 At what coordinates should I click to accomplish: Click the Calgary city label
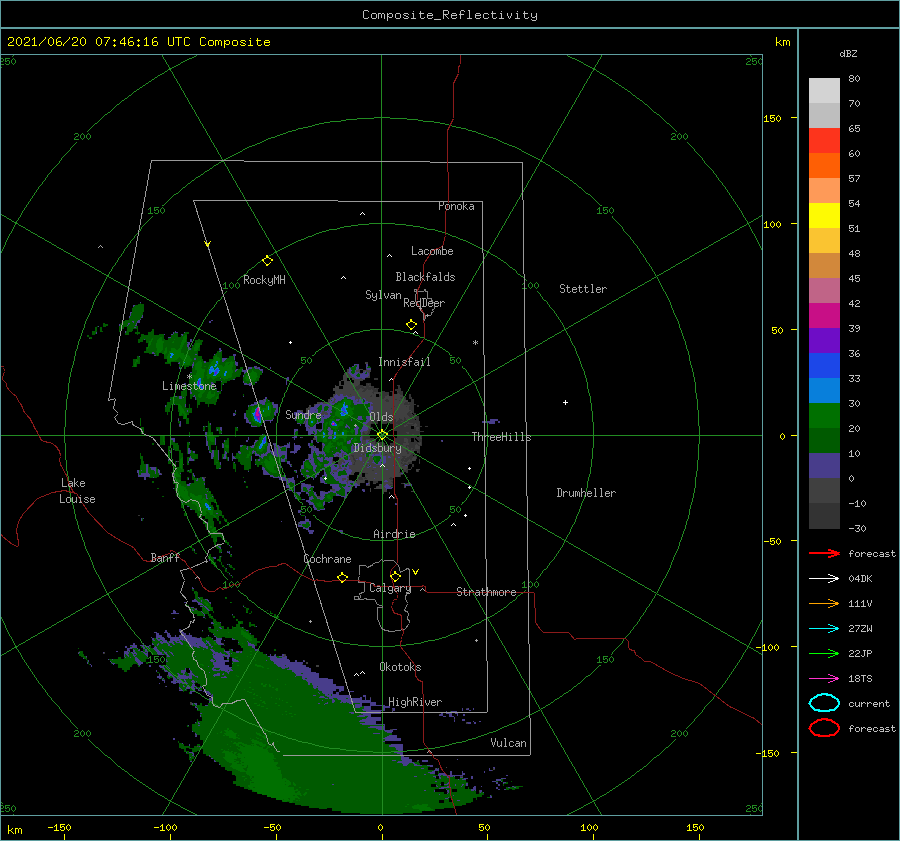390,588
